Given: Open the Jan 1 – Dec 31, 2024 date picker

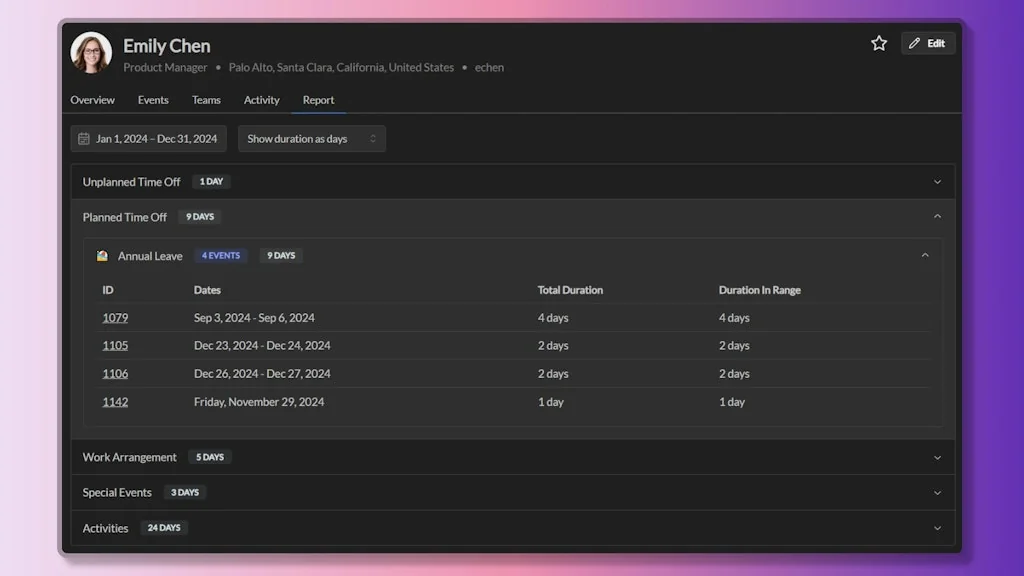Looking at the screenshot, I should coord(148,138).
